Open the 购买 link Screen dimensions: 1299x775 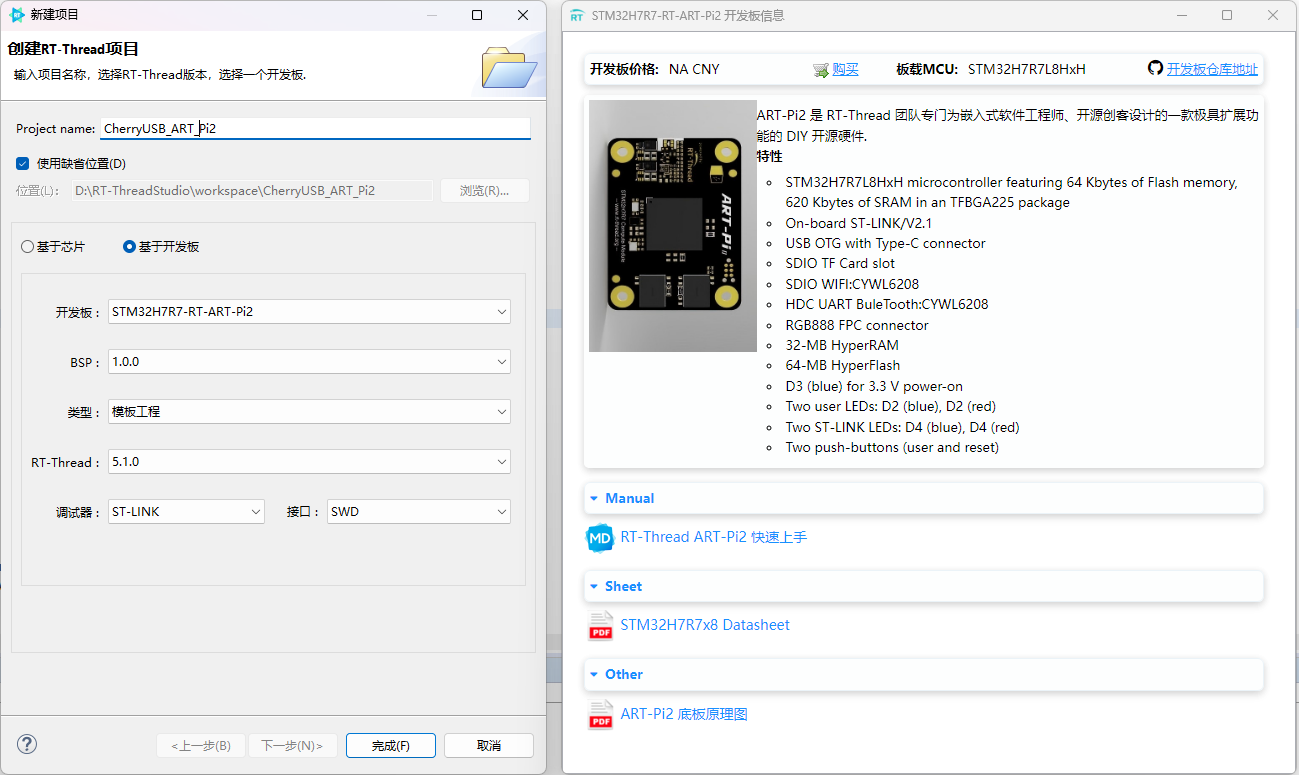846,69
